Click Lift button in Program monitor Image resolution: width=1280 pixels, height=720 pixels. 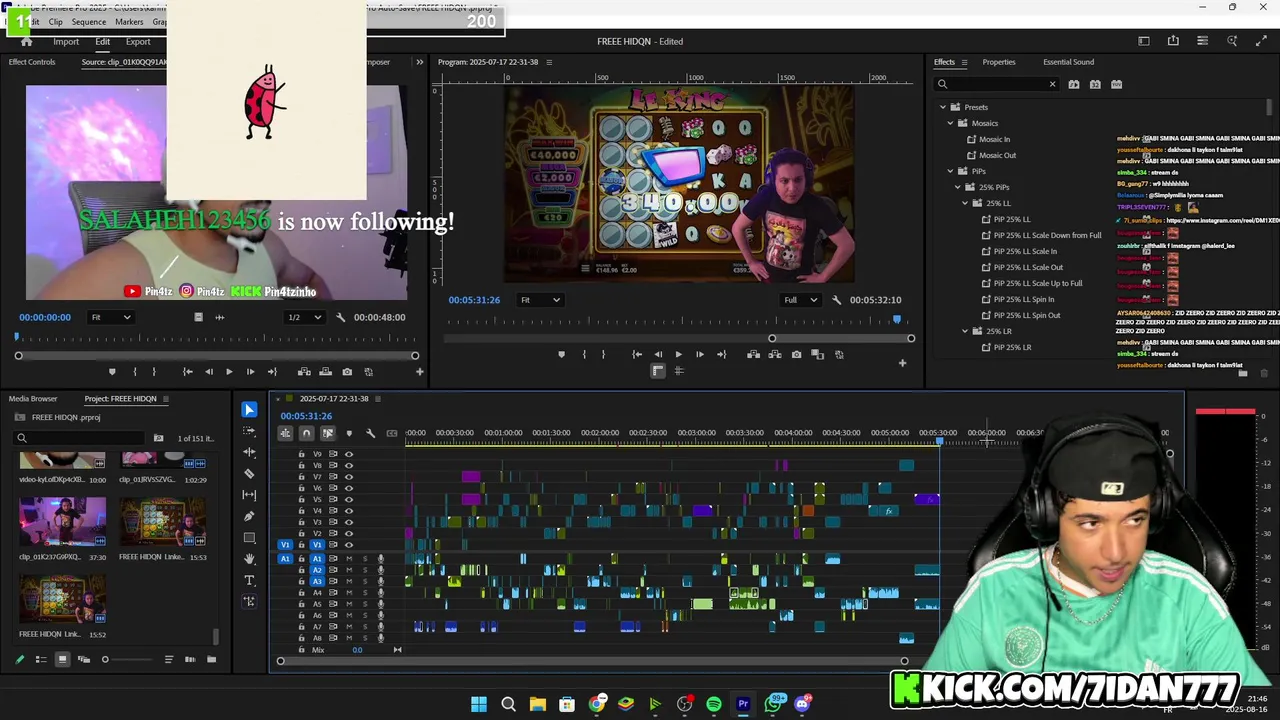pyautogui.click(x=753, y=354)
